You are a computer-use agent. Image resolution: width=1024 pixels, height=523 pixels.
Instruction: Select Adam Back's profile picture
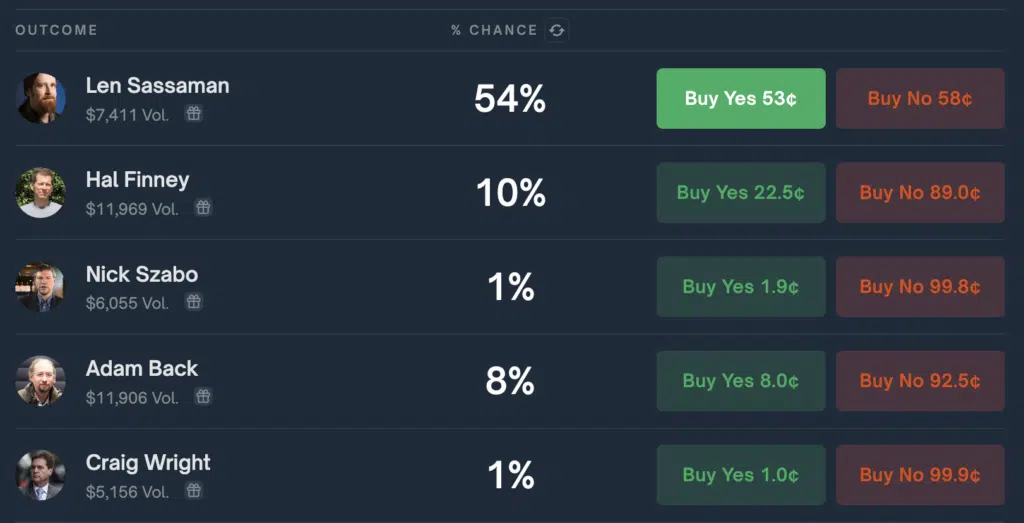(x=40, y=381)
